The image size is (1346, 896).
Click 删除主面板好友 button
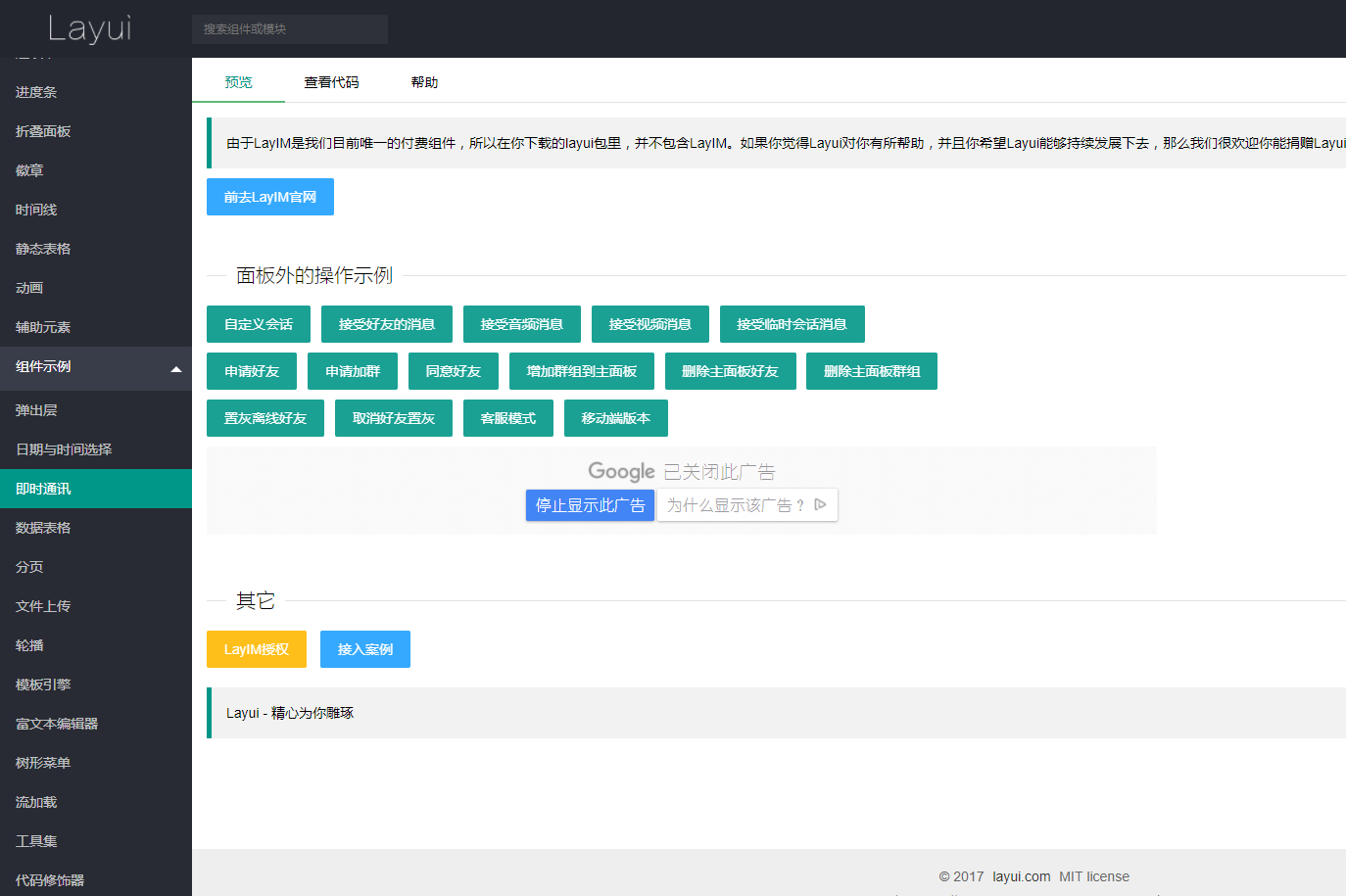(731, 371)
